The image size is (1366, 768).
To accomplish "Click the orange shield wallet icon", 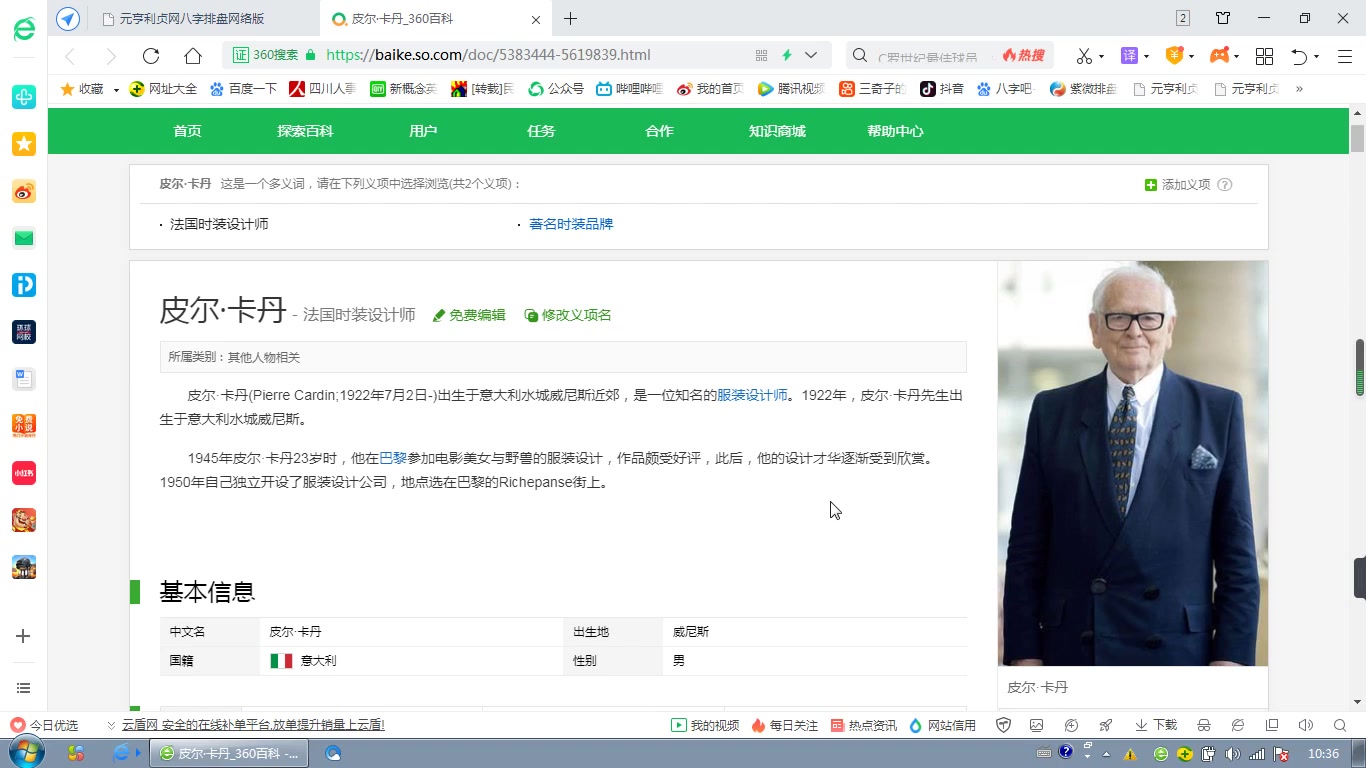I will tap(1174, 56).
